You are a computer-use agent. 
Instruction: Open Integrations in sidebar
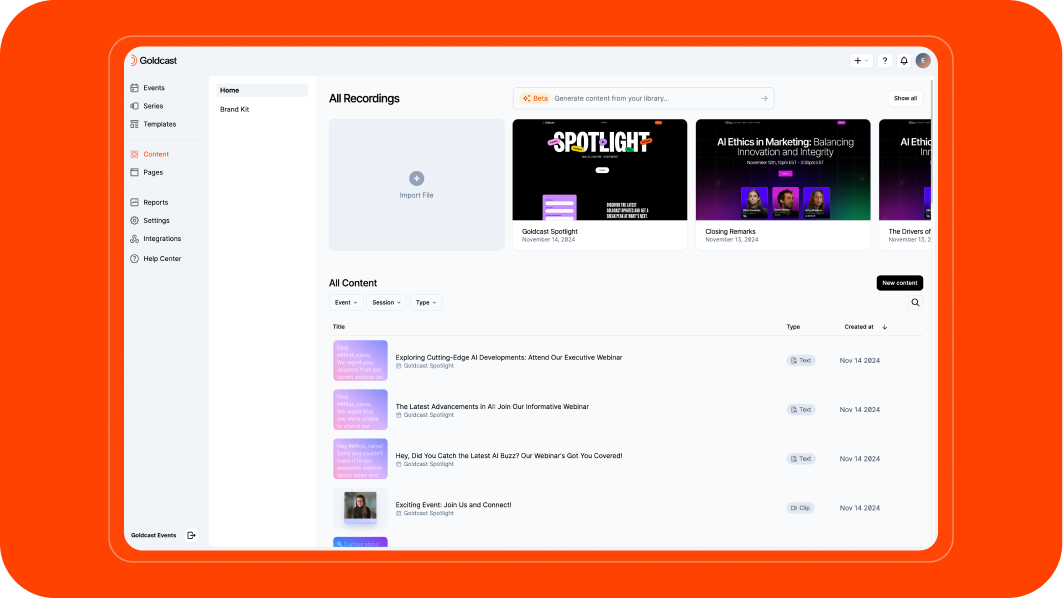pyautogui.click(x=161, y=239)
